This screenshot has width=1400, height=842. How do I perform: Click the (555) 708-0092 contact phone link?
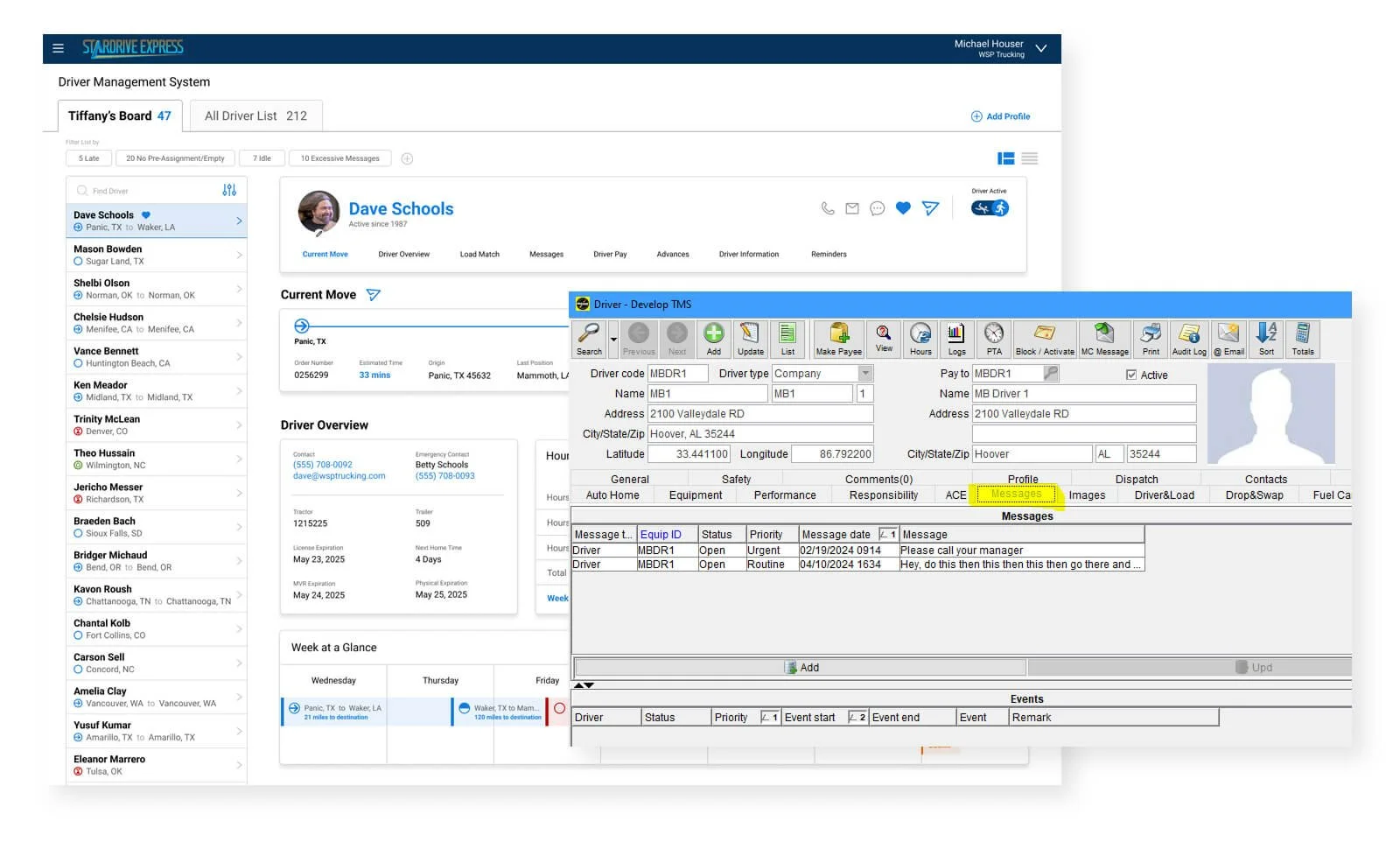click(x=323, y=465)
